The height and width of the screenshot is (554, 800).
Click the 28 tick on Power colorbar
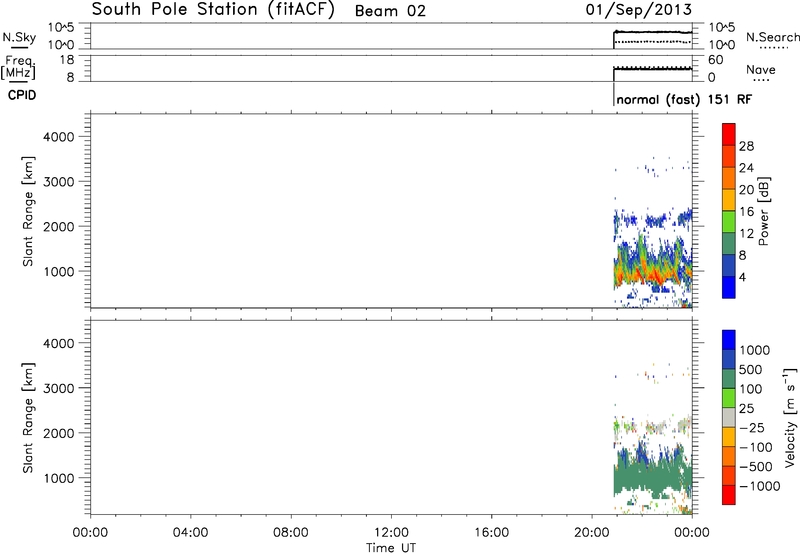(746, 146)
